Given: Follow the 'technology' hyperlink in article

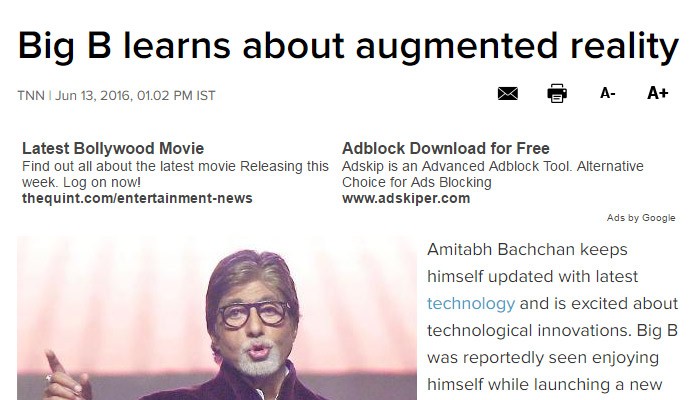Looking at the screenshot, I should click(x=470, y=303).
